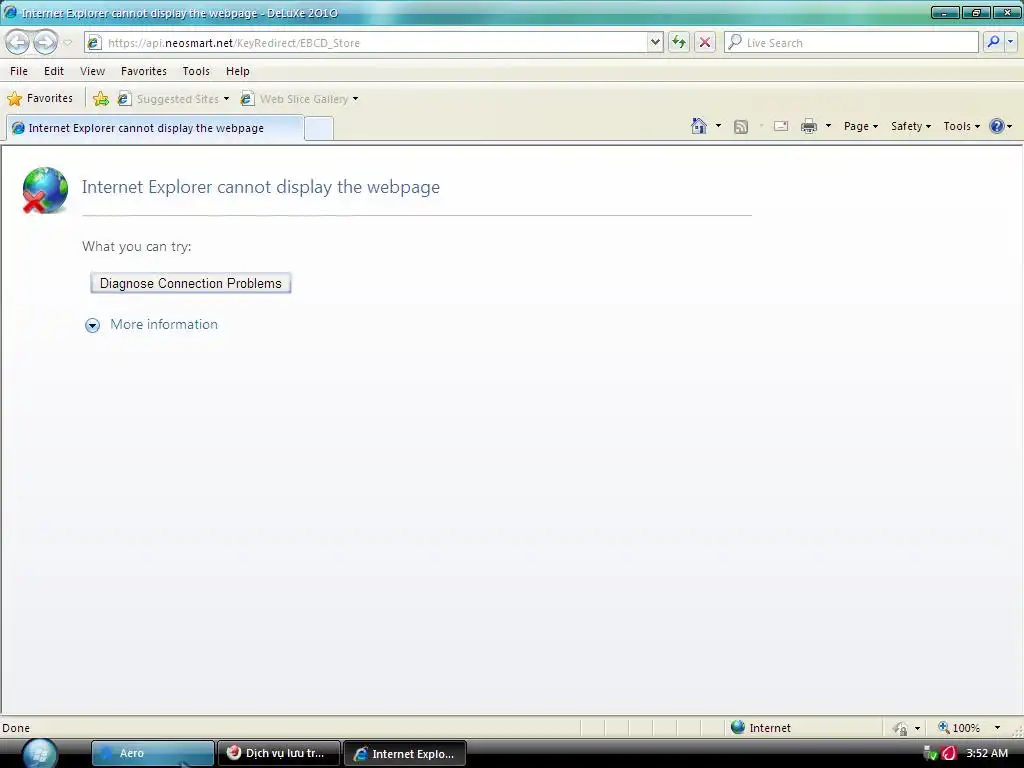
Task: Click the Internet security zone indicator
Action: pyautogui.click(x=761, y=728)
